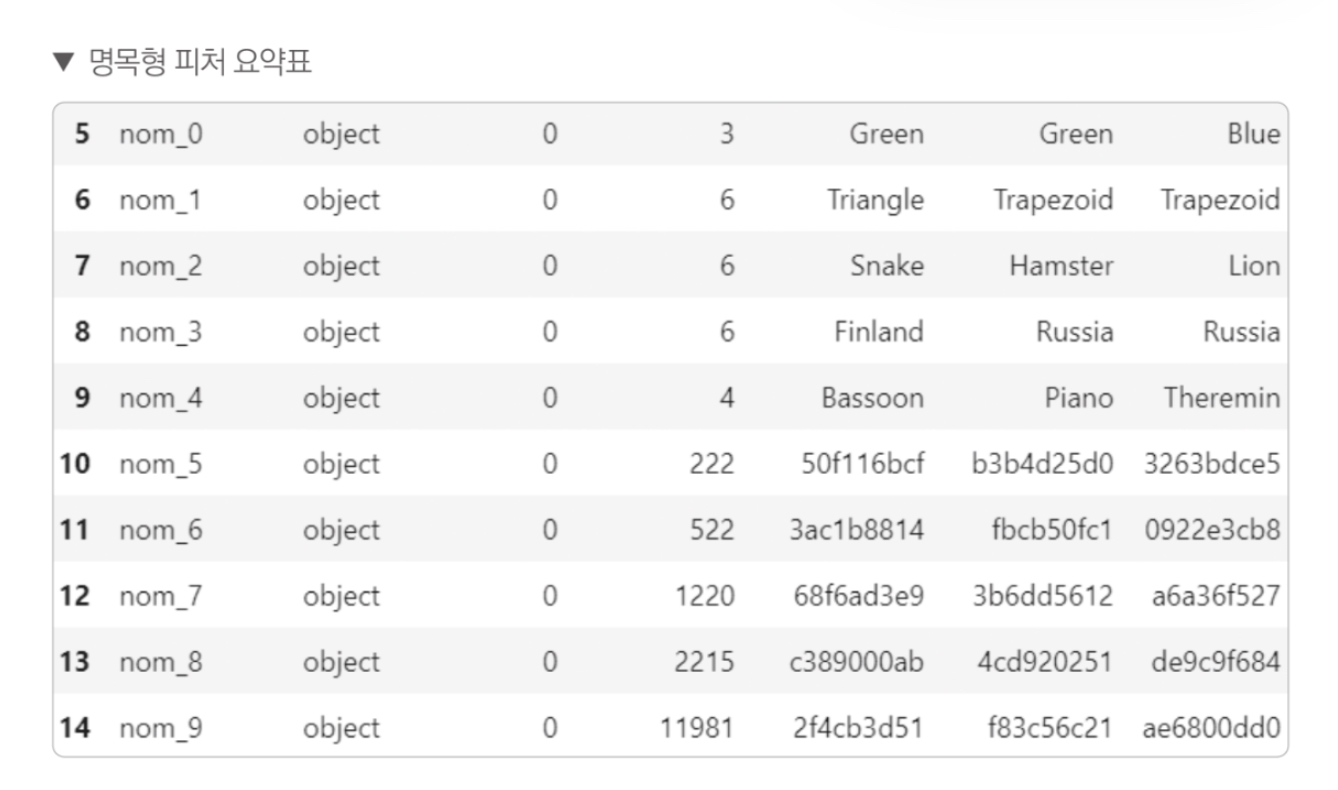
Task: Select the Finland cell in nom_3 row
Action: point(879,332)
